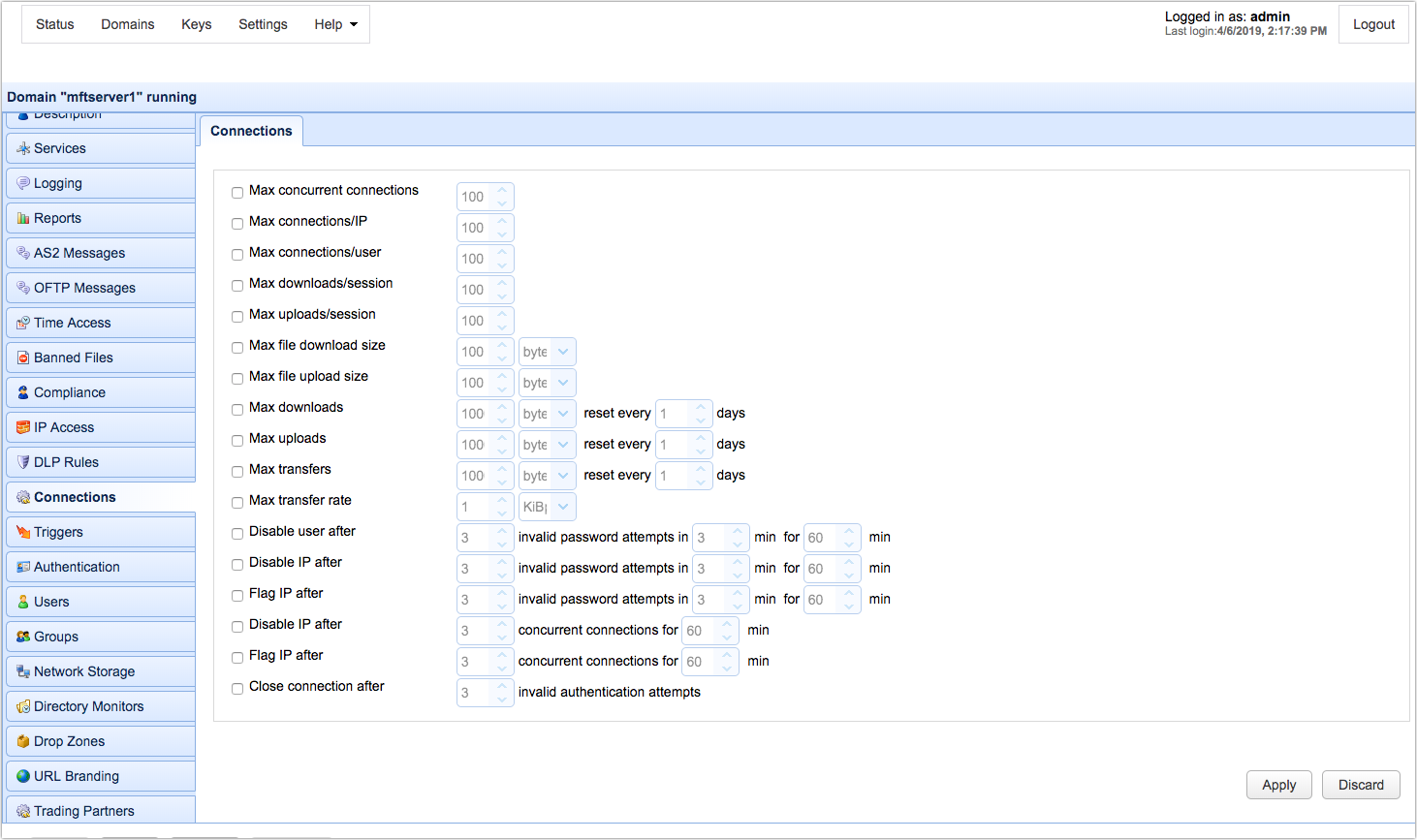
Task: Click the Triggers sidebar icon
Action: coord(21,531)
